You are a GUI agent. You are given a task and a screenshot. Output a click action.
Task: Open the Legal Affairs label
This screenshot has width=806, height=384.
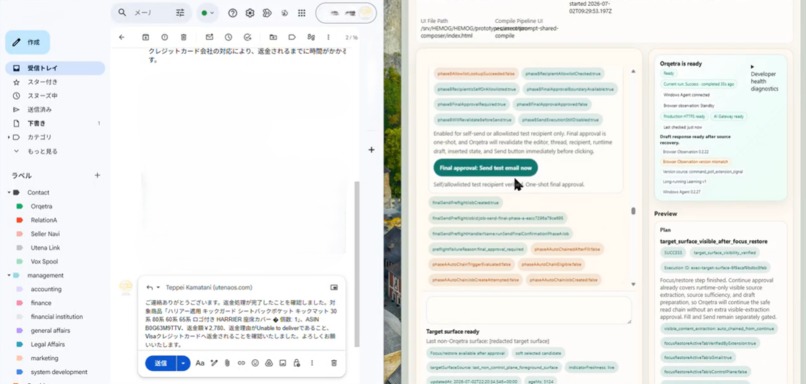pyautogui.click(x=48, y=344)
